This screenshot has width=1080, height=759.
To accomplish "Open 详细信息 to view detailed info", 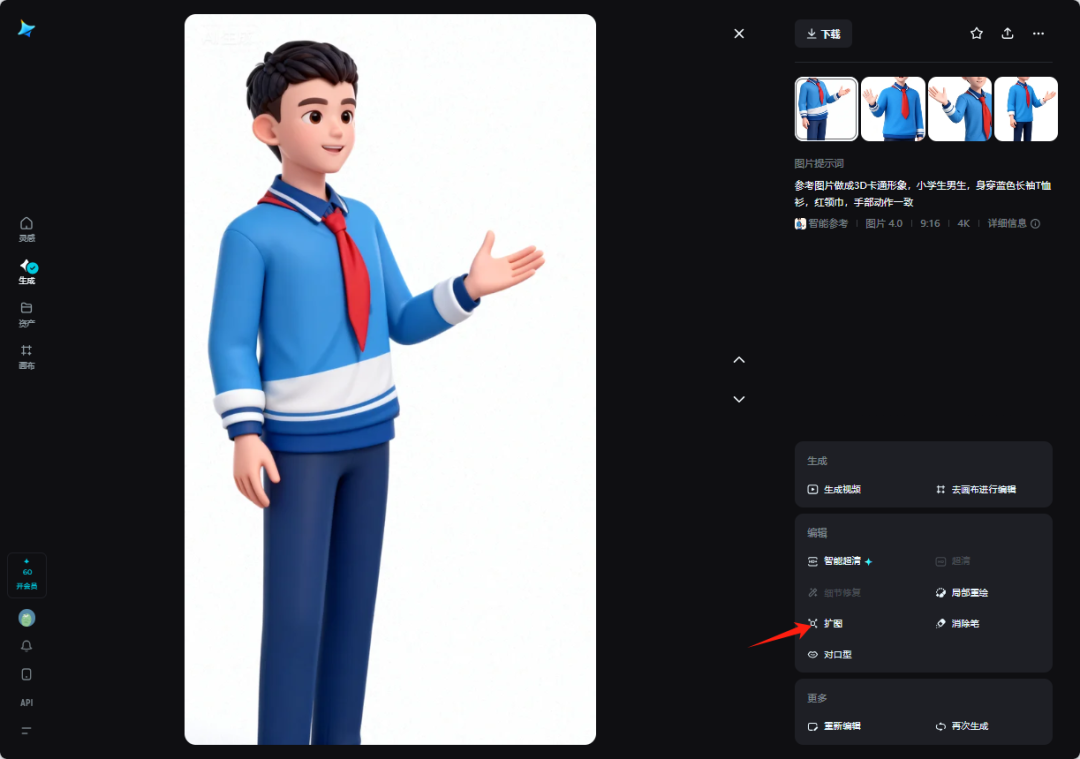I will (x=1003, y=224).
